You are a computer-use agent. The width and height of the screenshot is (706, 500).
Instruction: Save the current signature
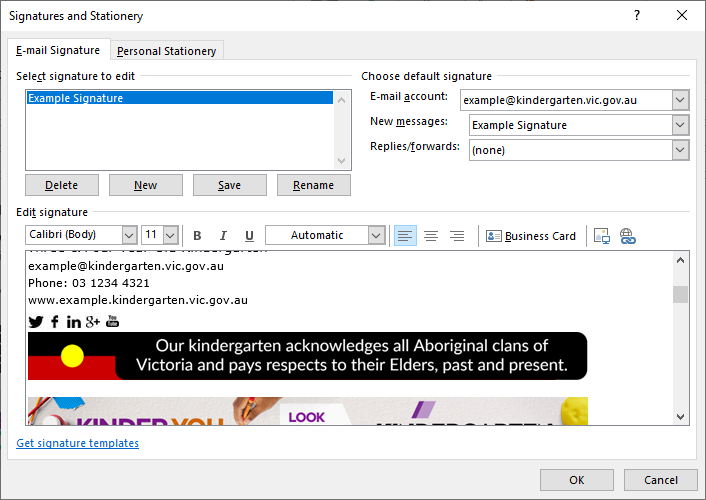tap(230, 185)
